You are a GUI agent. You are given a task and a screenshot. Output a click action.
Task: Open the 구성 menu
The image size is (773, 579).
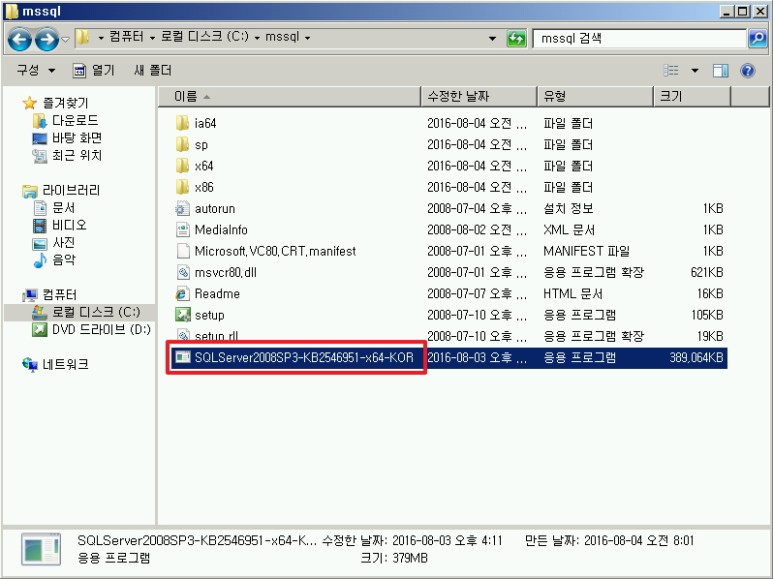[x=35, y=70]
